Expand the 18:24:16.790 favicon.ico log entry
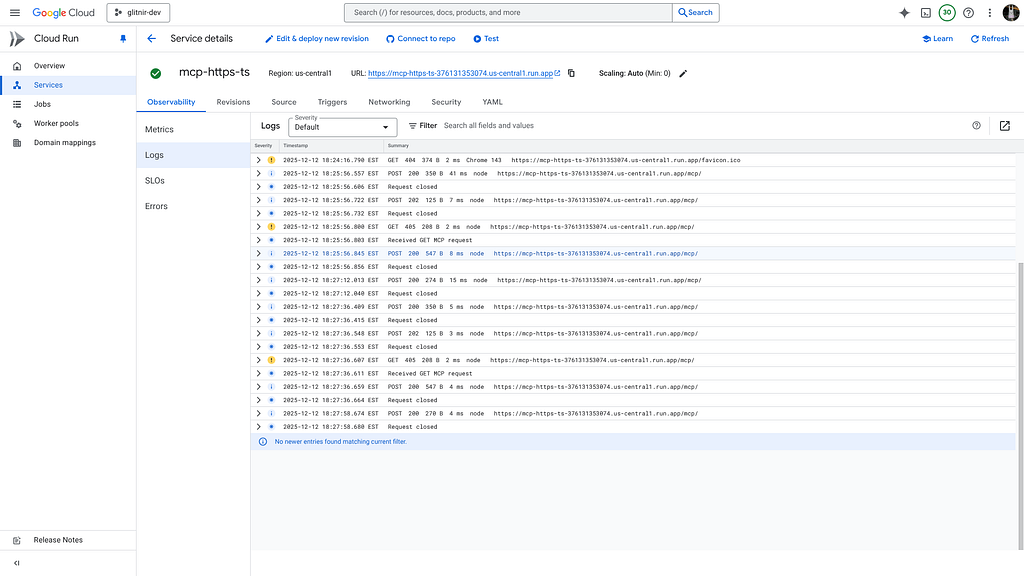This screenshot has width=1024, height=576. point(259,160)
